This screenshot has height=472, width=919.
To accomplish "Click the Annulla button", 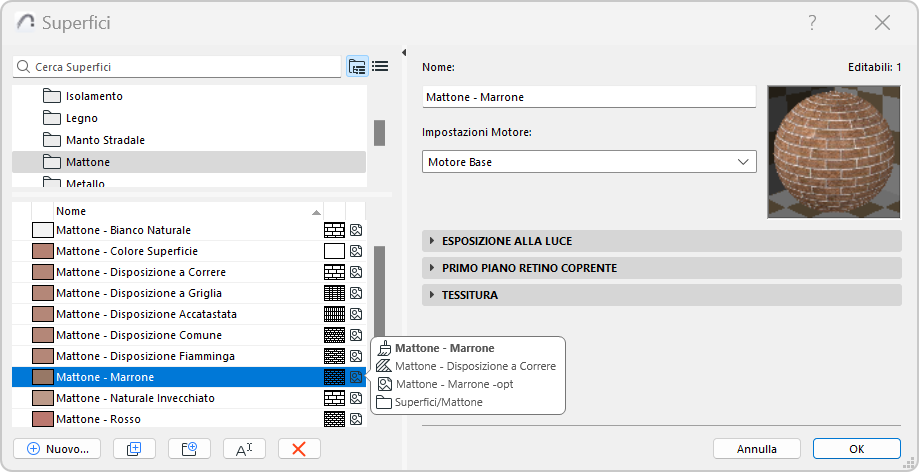I will (757, 449).
